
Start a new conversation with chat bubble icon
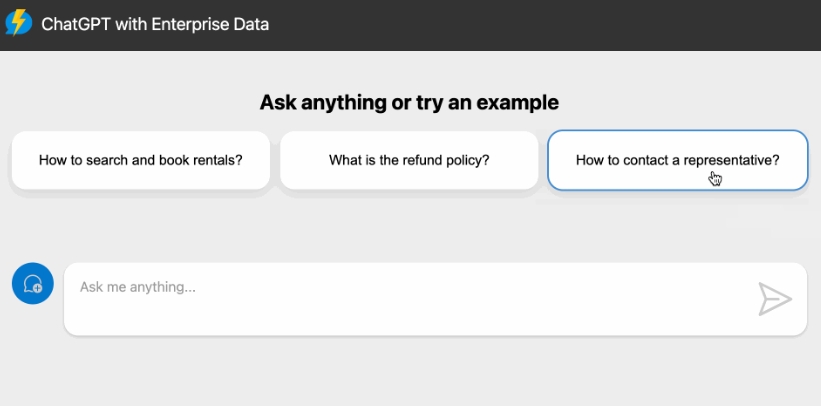(32, 284)
